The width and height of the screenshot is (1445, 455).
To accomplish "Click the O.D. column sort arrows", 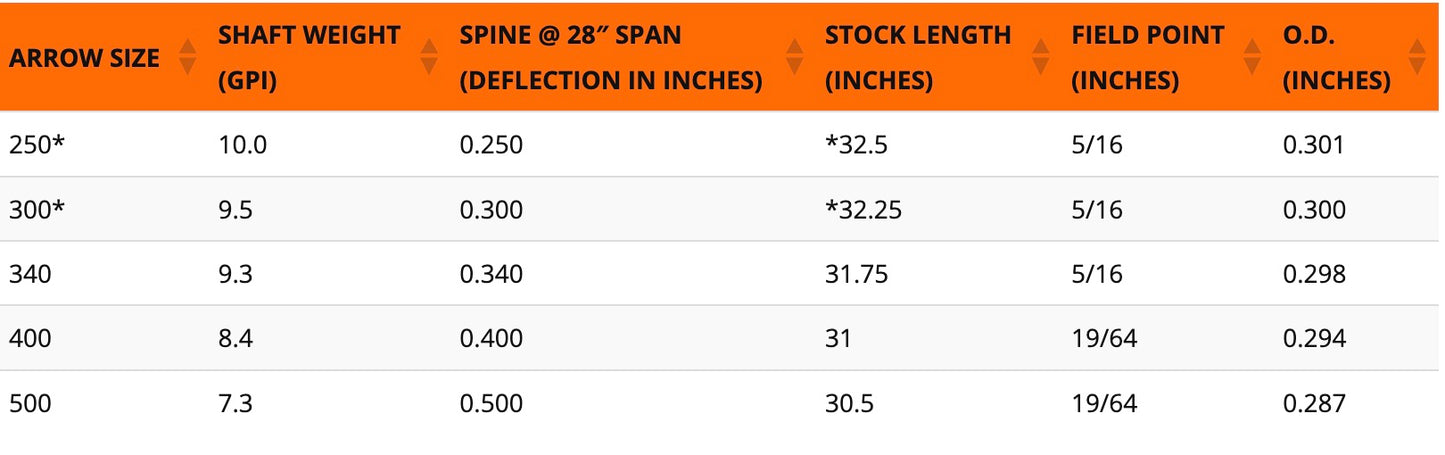I will click(1416, 57).
